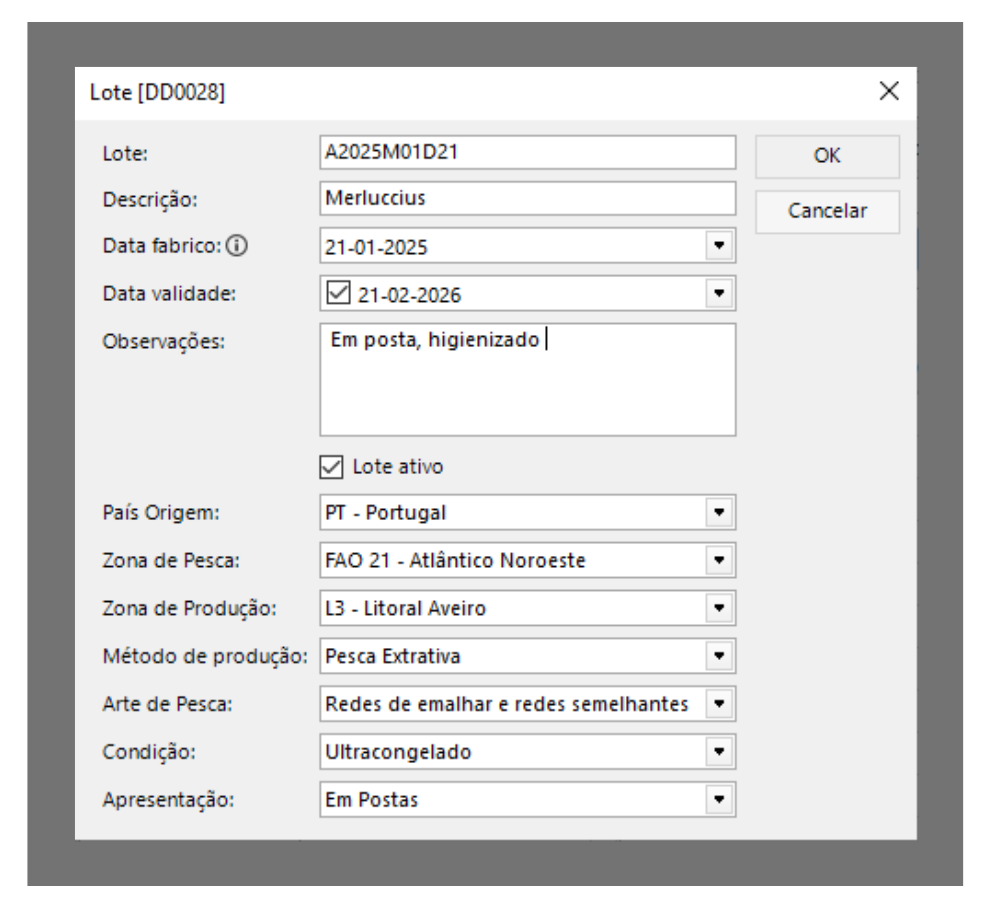Open the Apresentação dropdown

click(717, 800)
